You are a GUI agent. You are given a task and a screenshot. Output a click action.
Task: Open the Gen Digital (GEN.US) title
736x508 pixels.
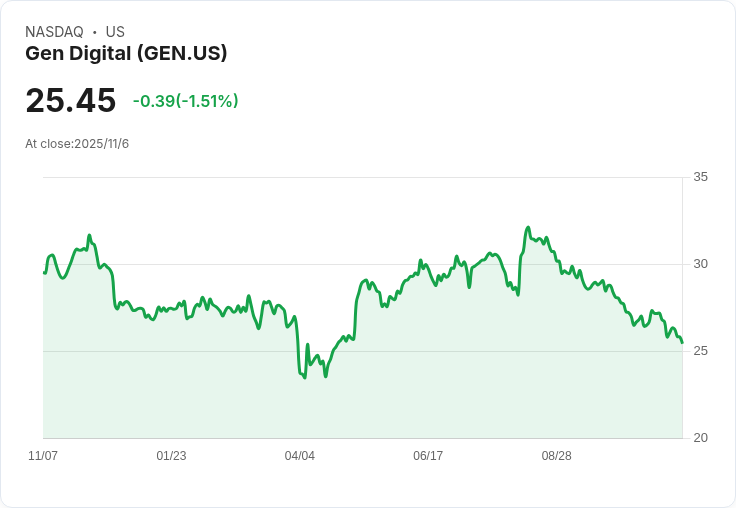pyautogui.click(x=126, y=53)
